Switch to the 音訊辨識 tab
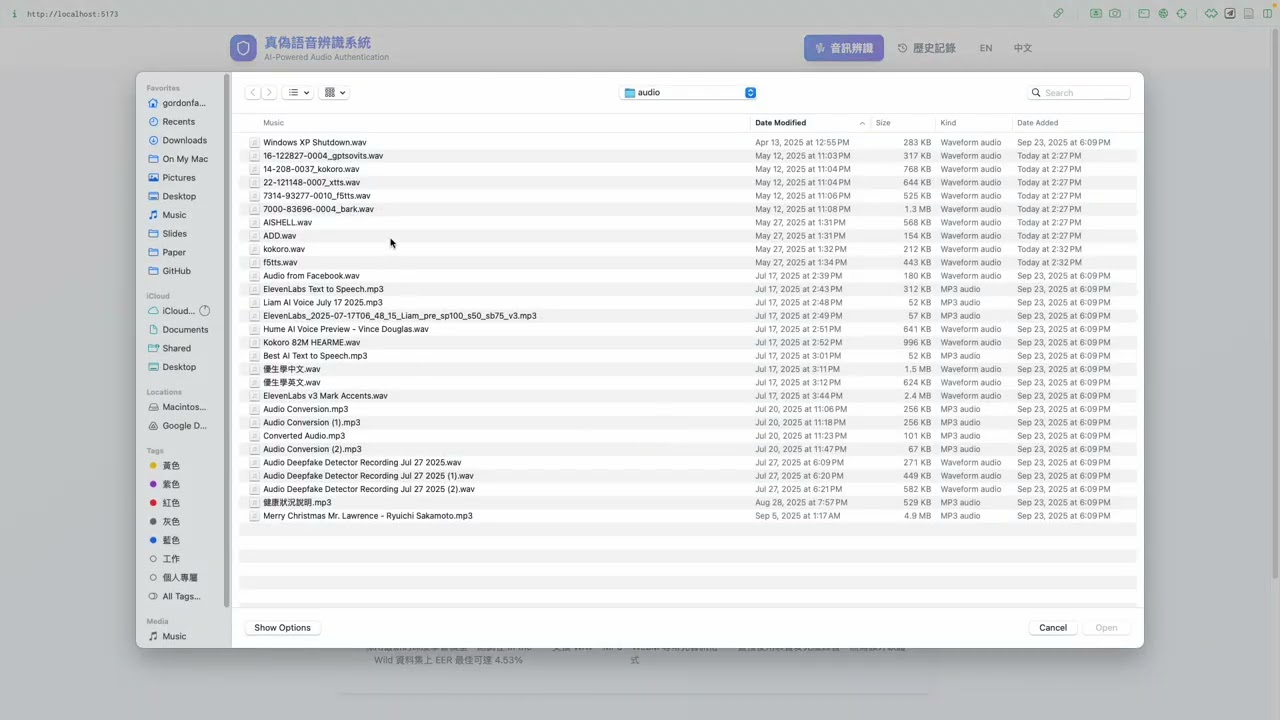Screen dimensions: 1280x720 point(844,48)
